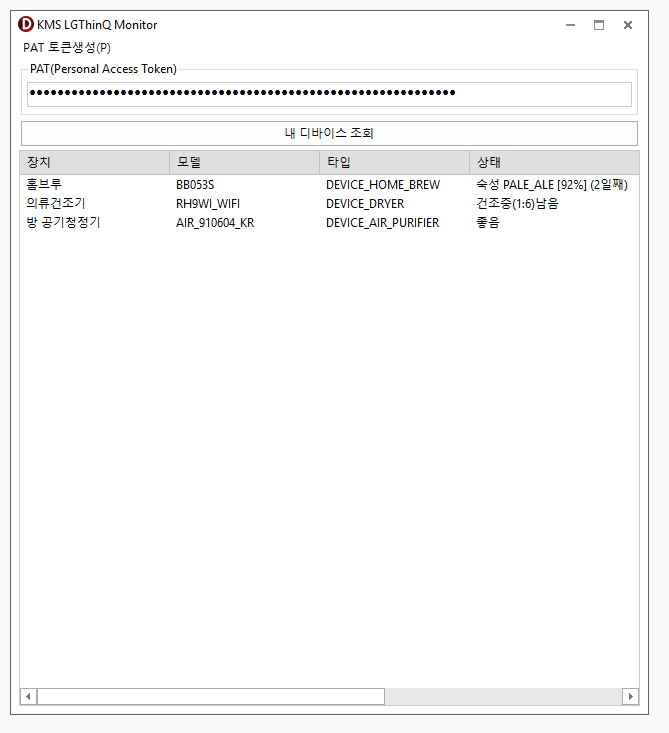Click the KMS LGThinQ Monitor app icon
Viewport: 669px width, 733px height.
[26, 24]
